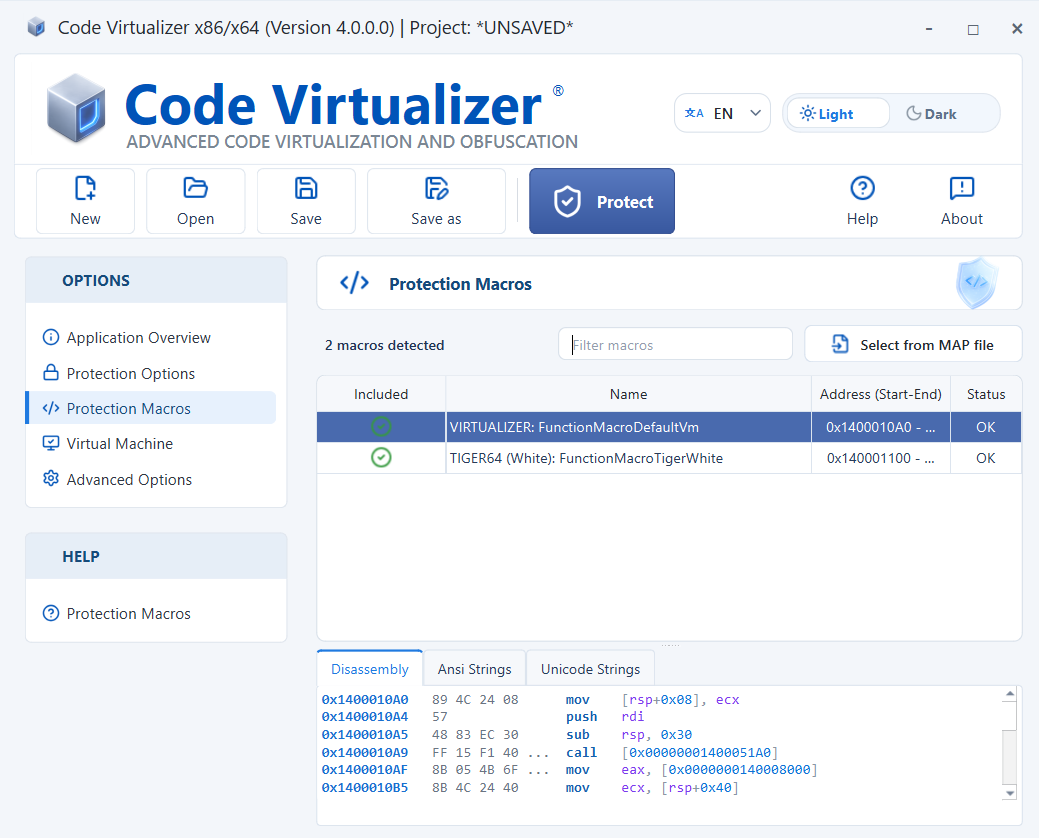Click the shield icon on the Protect button
Screen dimensions: 1039x838
pyautogui.click(x=567, y=201)
